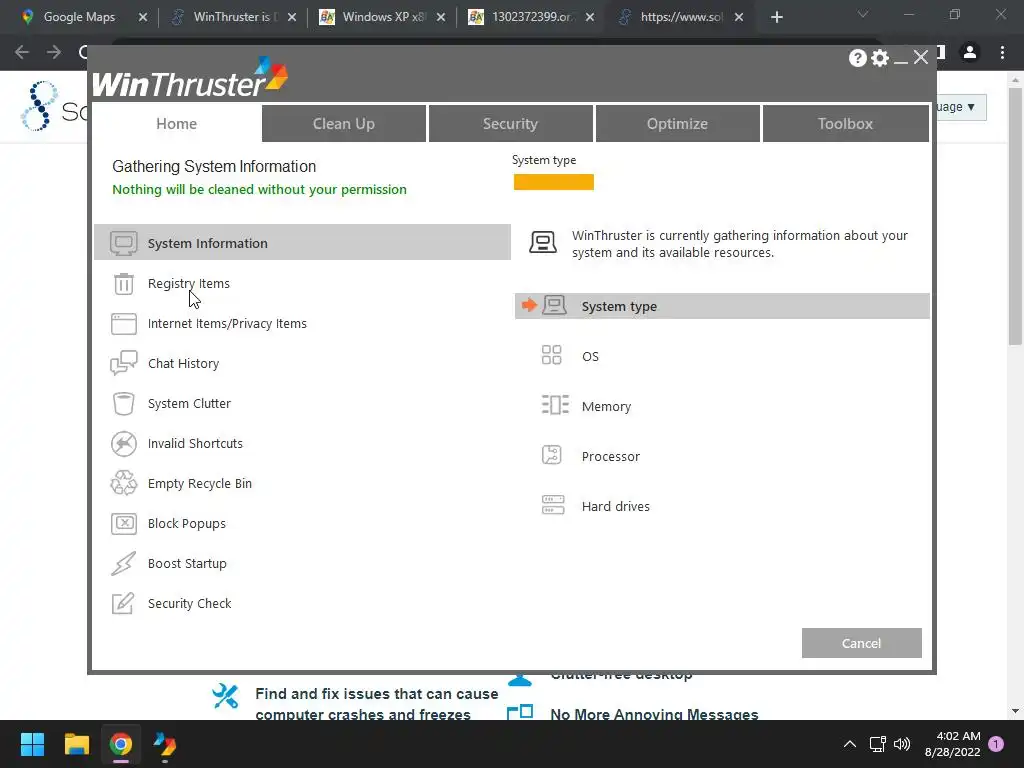
Task: Select Block Popups label
Action: (187, 524)
